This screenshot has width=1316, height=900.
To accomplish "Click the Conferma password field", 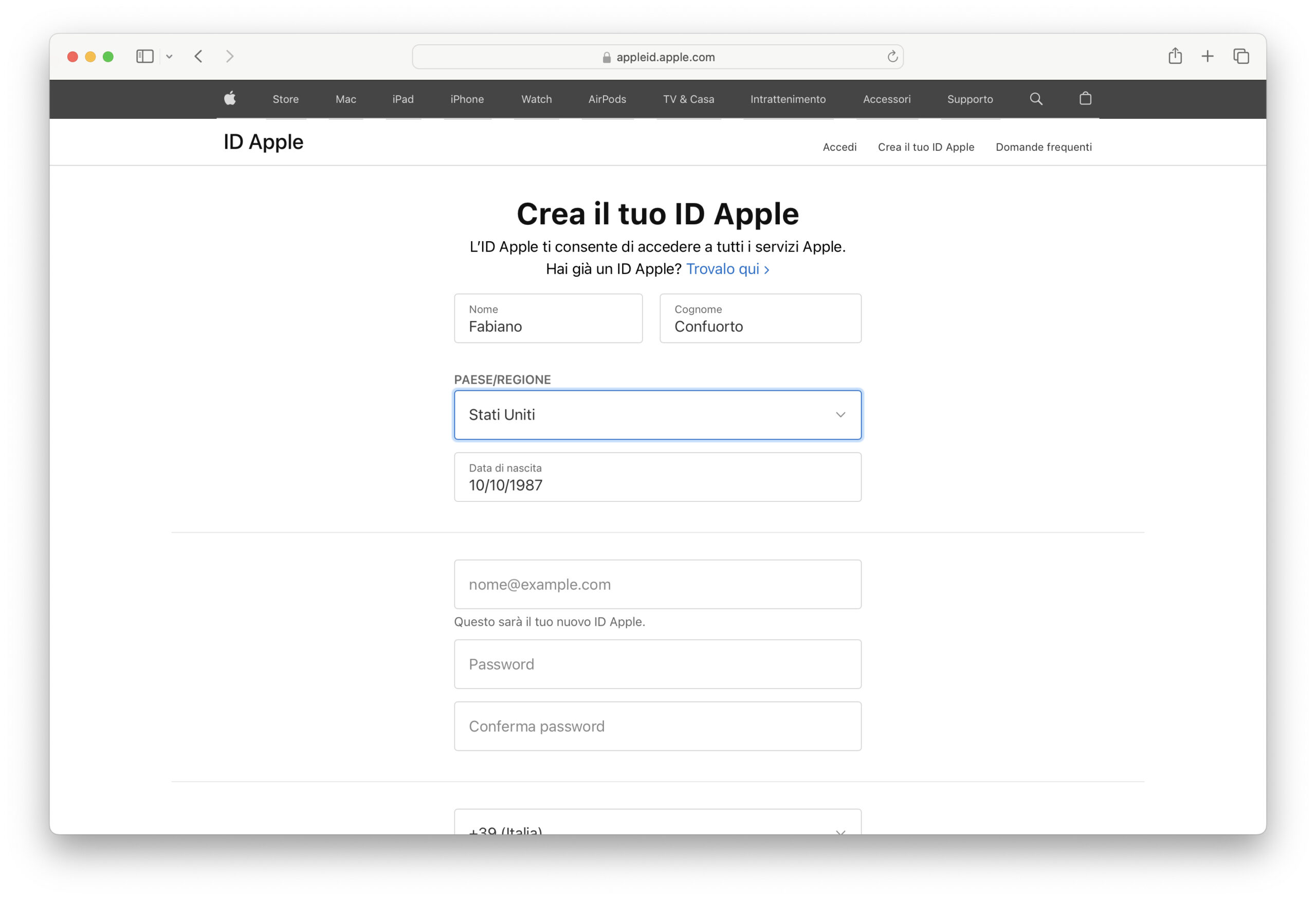I will [x=657, y=726].
